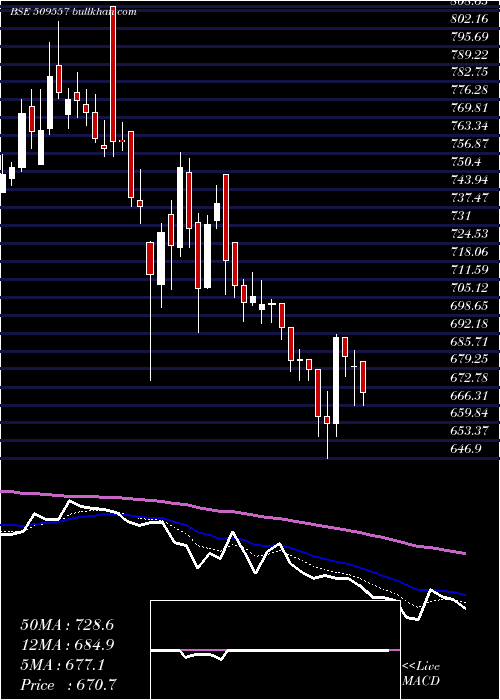Click the <<Live MACD label
The width and height of the screenshot is (500, 700).
point(421,674)
